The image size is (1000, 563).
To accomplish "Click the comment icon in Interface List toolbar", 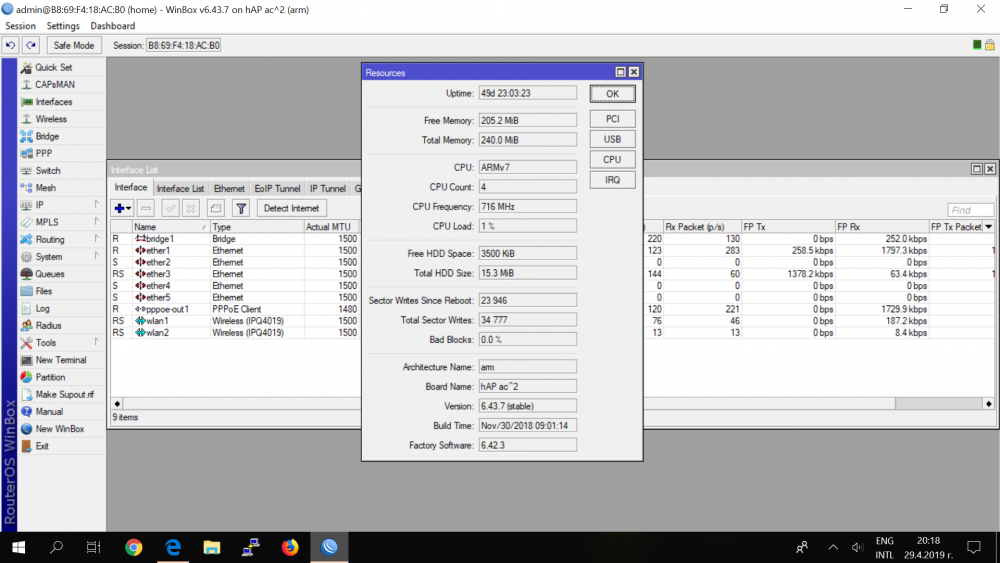I will (x=215, y=208).
